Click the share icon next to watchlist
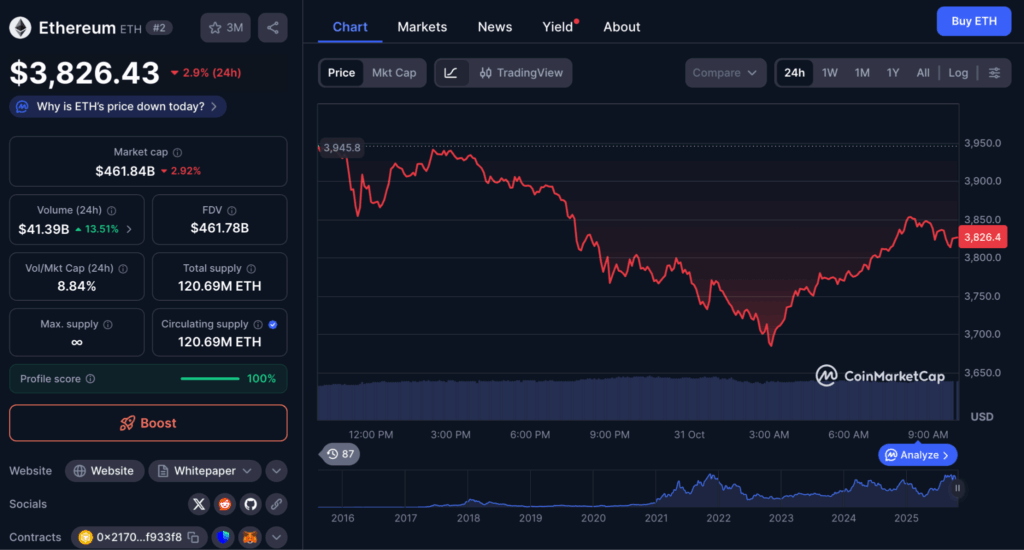Viewport: 1024px width, 550px height. tap(272, 28)
